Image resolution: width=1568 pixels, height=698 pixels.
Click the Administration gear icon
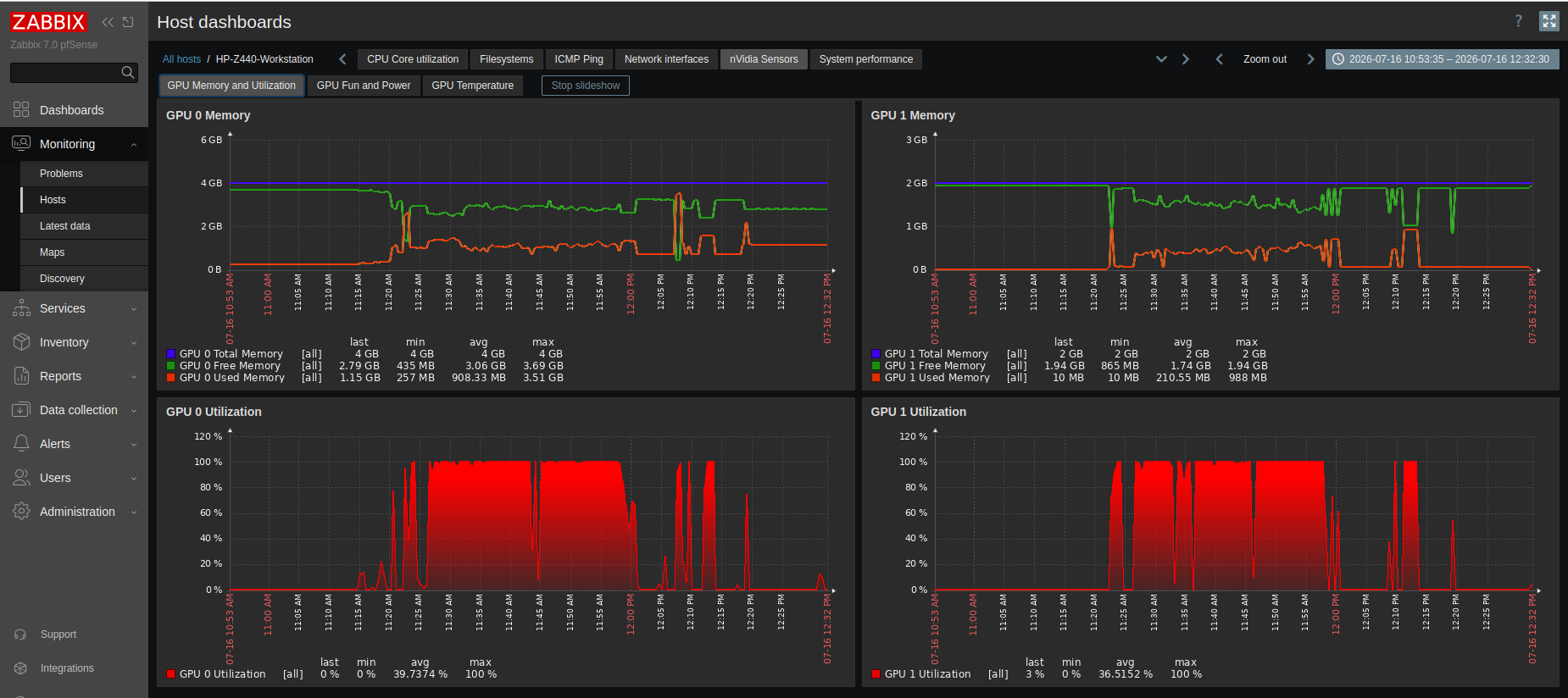pos(21,512)
